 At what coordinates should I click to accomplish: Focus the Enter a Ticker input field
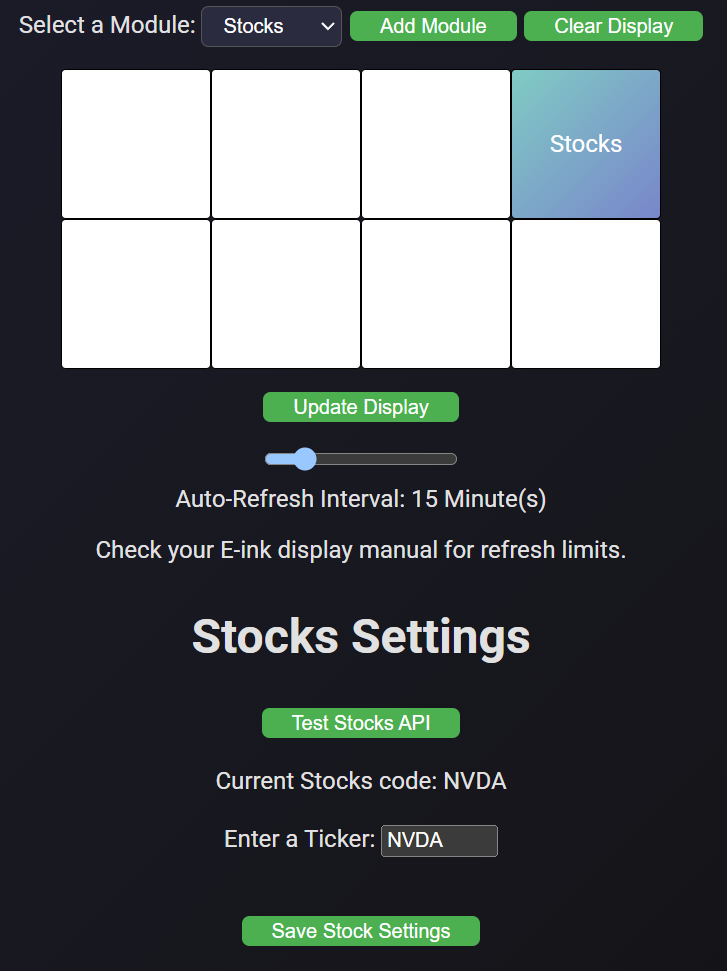coord(439,840)
